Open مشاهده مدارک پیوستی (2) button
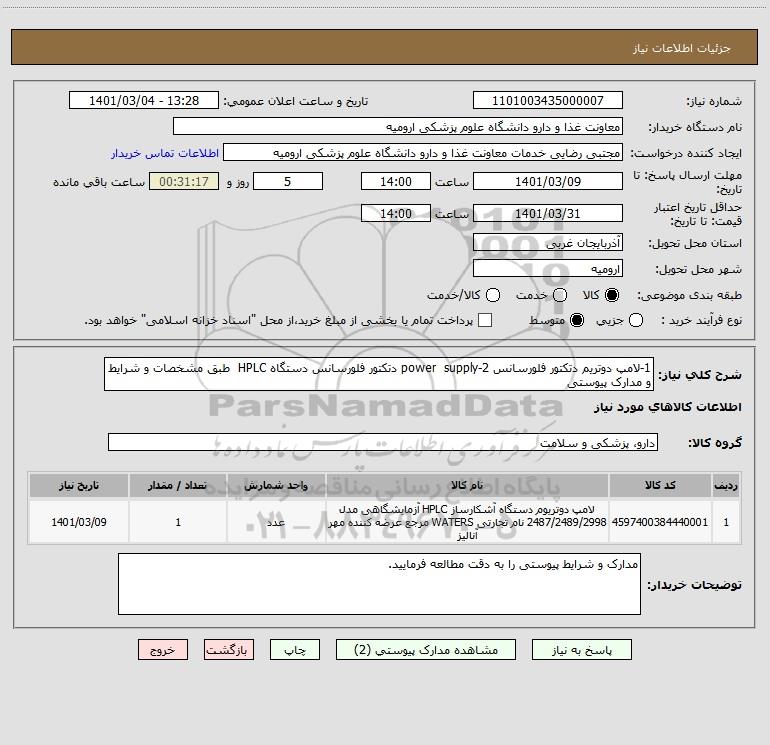 [x=426, y=650]
